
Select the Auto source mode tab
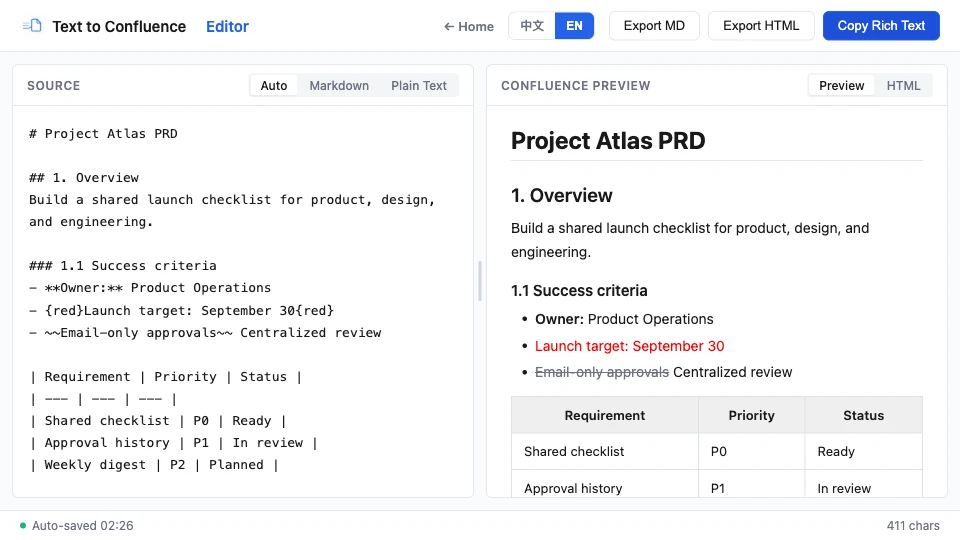coord(274,86)
